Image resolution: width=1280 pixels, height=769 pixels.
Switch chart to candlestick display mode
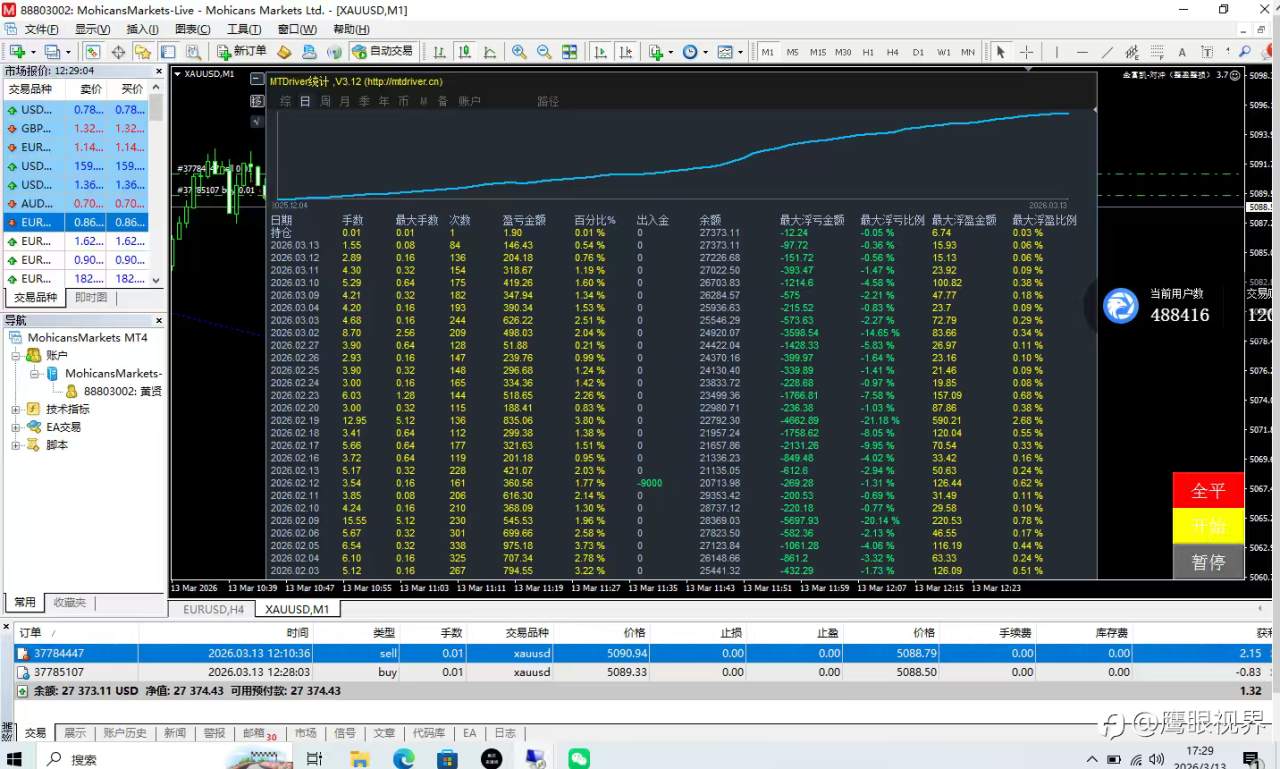point(464,52)
